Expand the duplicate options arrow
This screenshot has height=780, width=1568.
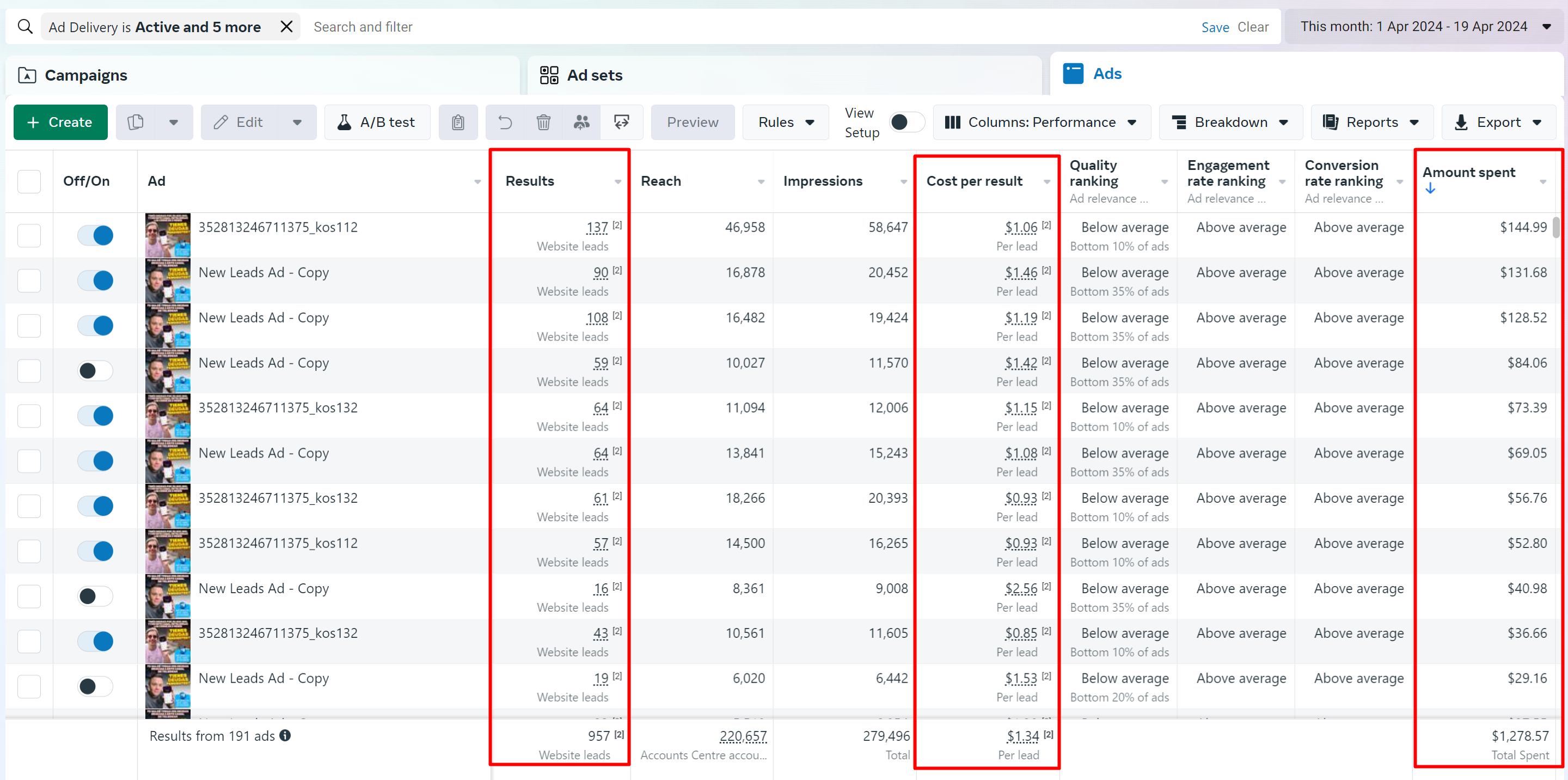174,123
